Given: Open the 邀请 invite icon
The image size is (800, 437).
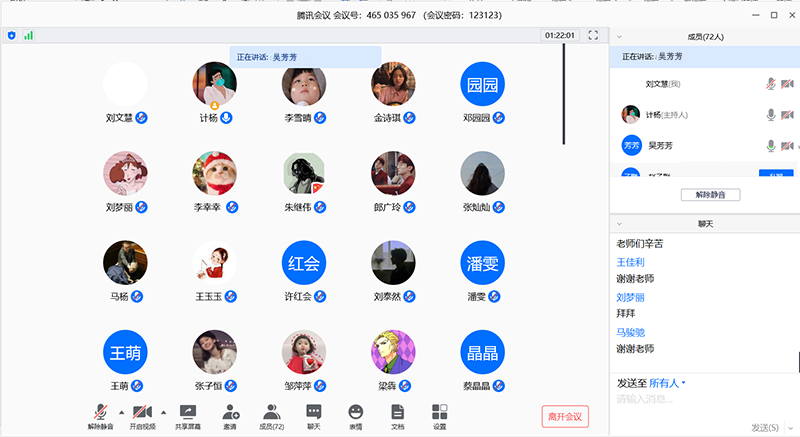Looking at the screenshot, I should pos(230,412).
